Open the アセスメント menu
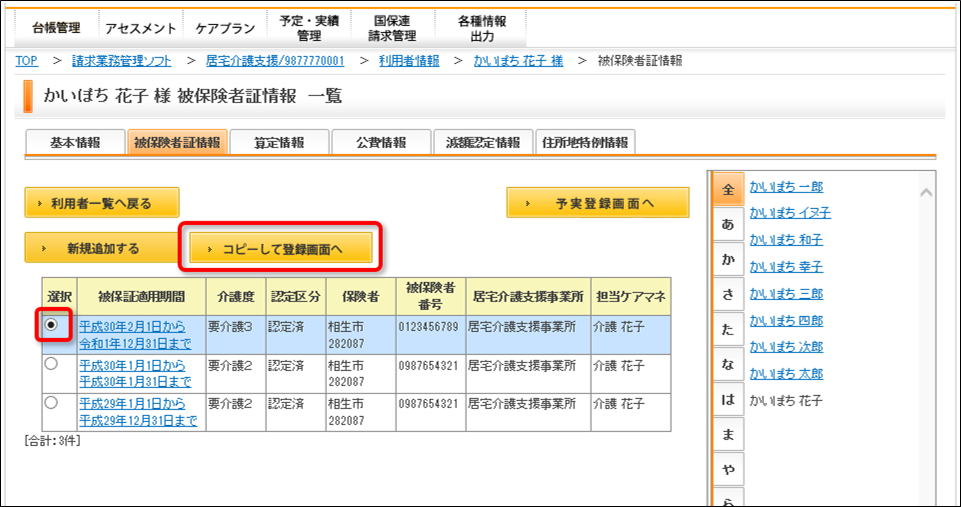The image size is (961, 507). coord(140,28)
